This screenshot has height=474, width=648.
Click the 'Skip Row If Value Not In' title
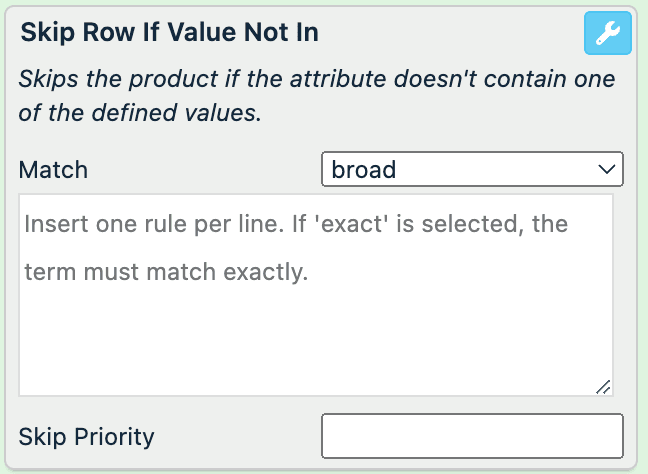(169, 33)
